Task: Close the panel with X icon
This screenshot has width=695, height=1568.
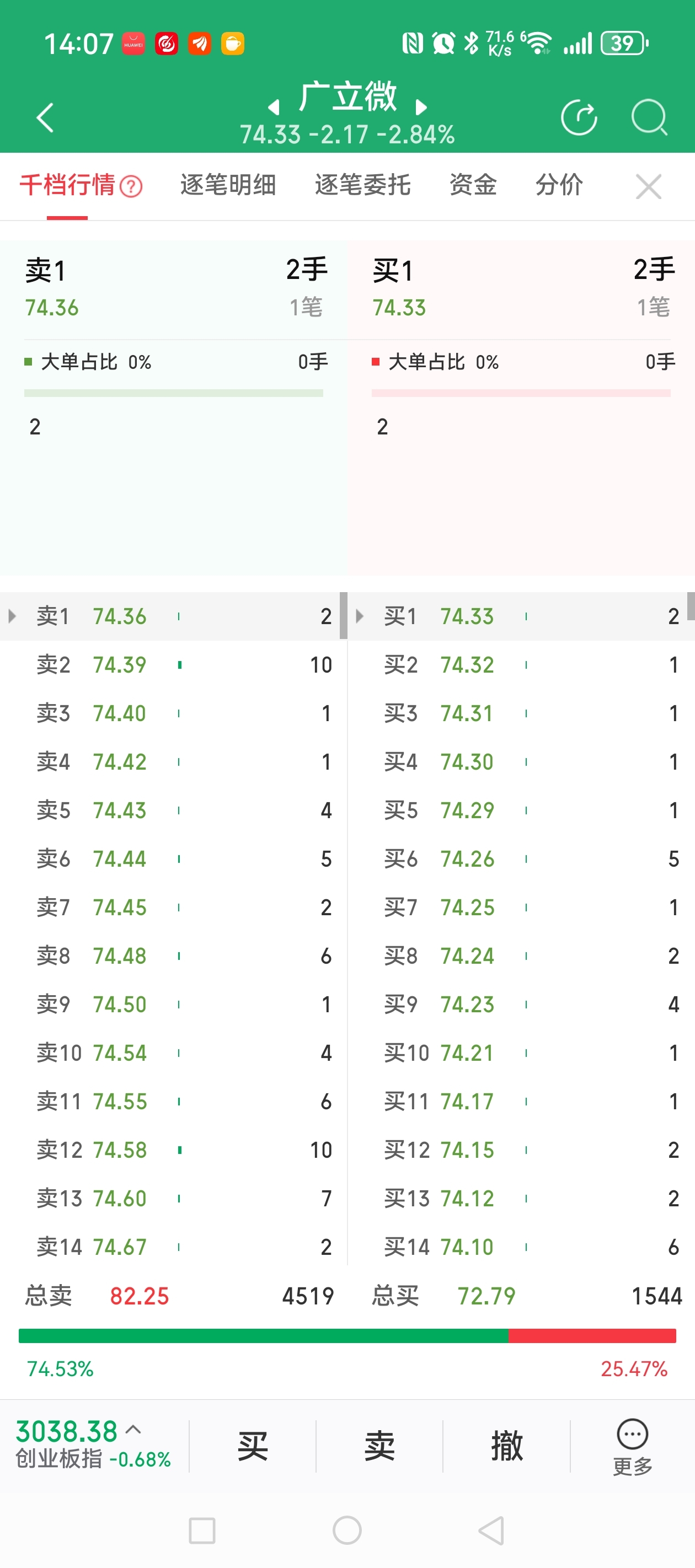Action: (x=648, y=186)
